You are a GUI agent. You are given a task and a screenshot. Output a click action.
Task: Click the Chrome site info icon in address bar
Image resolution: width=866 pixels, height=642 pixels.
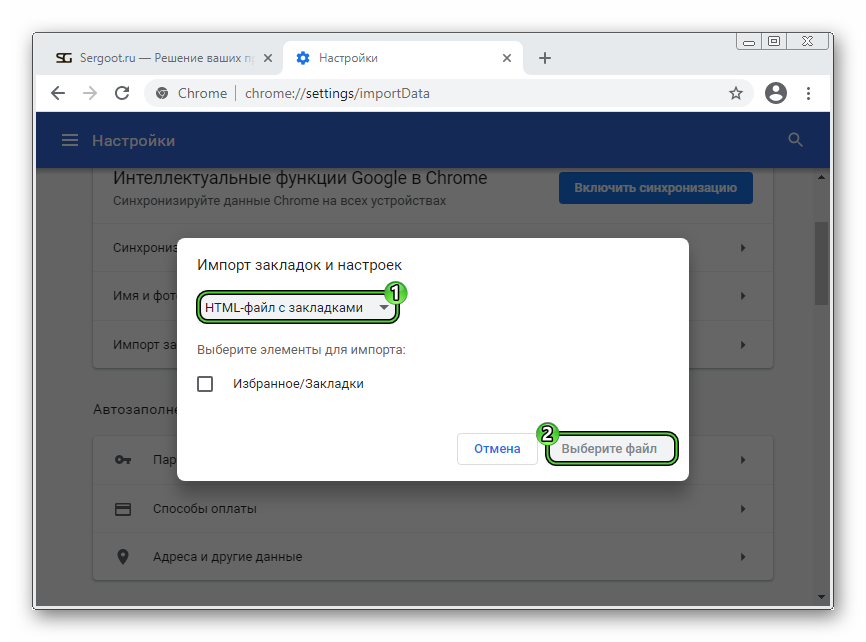click(162, 93)
